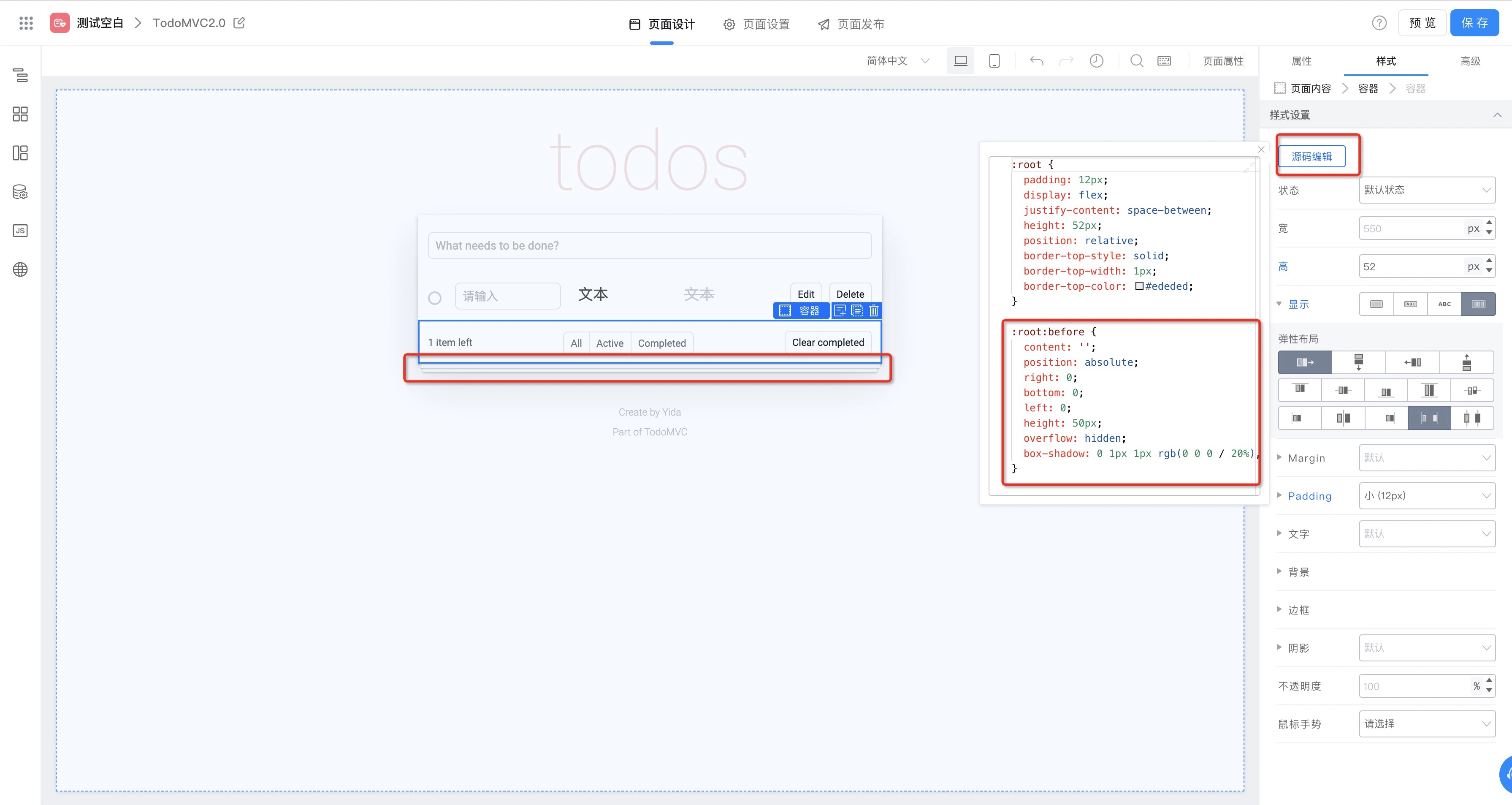Expand the Margin section triangle
Viewport: 1512px width, 805px height.
coord(1279,457)
